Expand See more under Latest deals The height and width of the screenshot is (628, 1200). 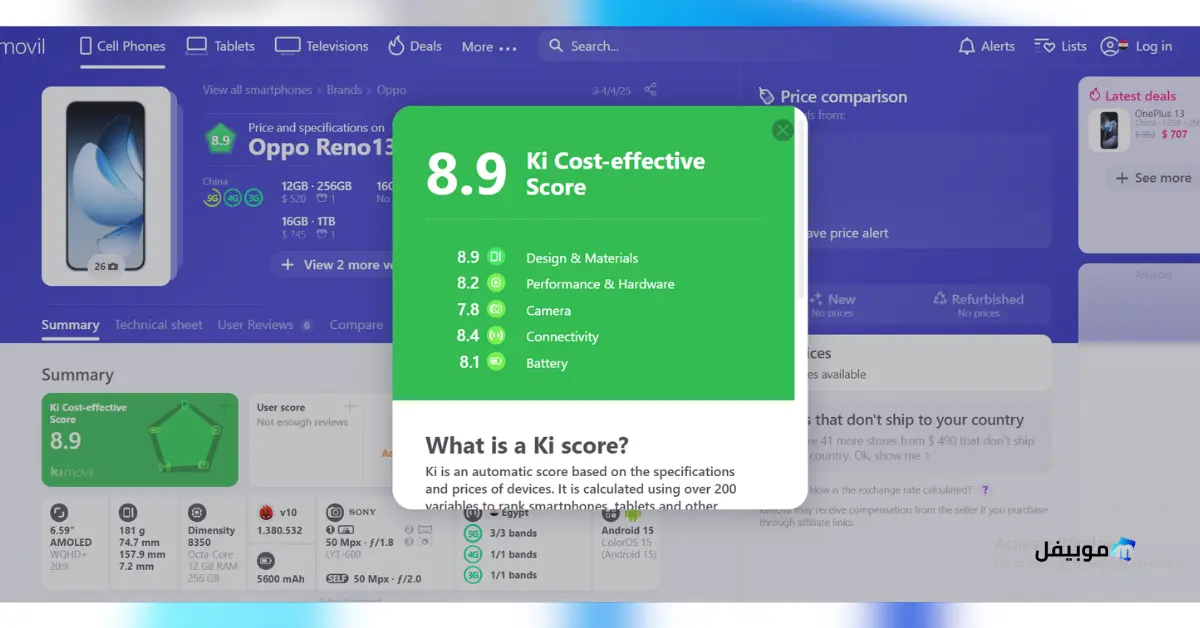click(x=1152, y=178)
